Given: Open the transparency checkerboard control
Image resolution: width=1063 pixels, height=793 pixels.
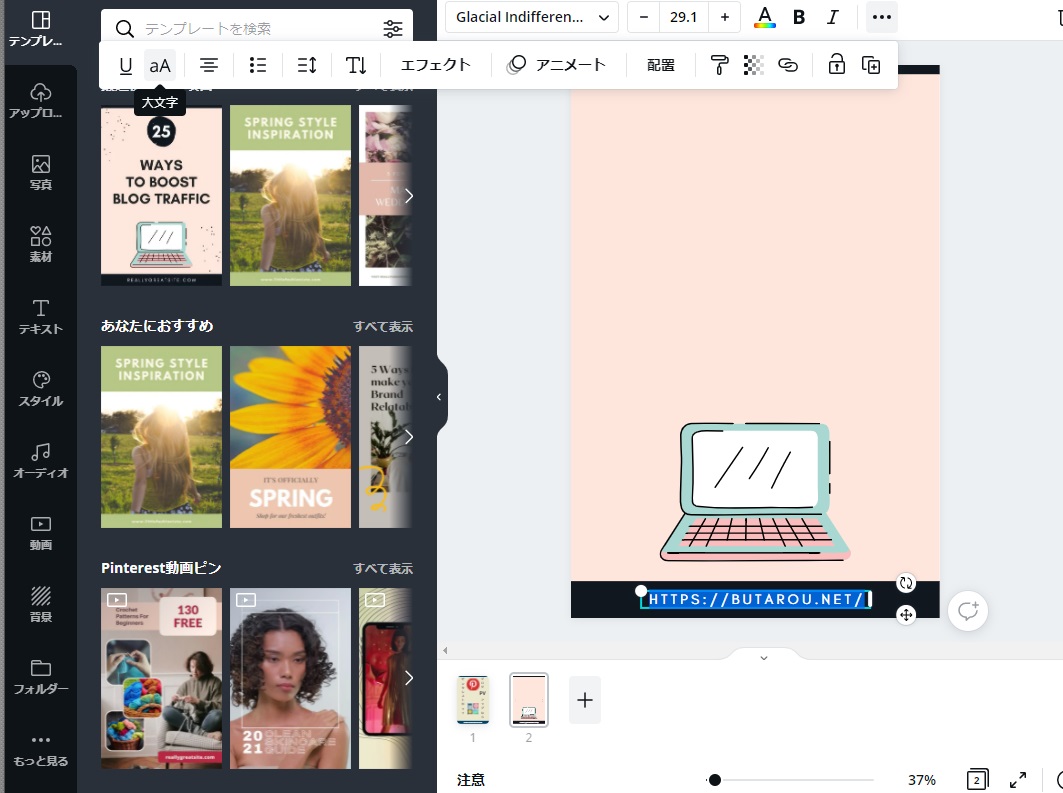Looking at the screenshot, I should (x=753, y=65).
